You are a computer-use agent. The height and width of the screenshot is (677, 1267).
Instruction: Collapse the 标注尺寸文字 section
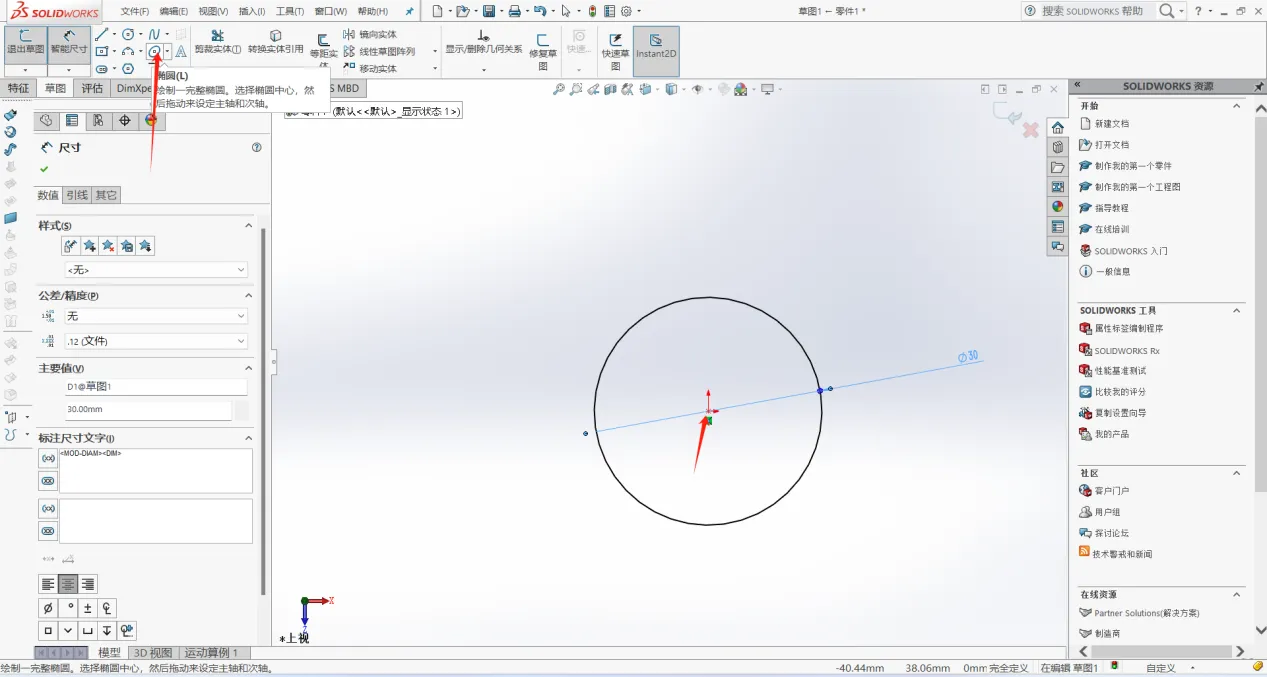(x=249, y=438)
